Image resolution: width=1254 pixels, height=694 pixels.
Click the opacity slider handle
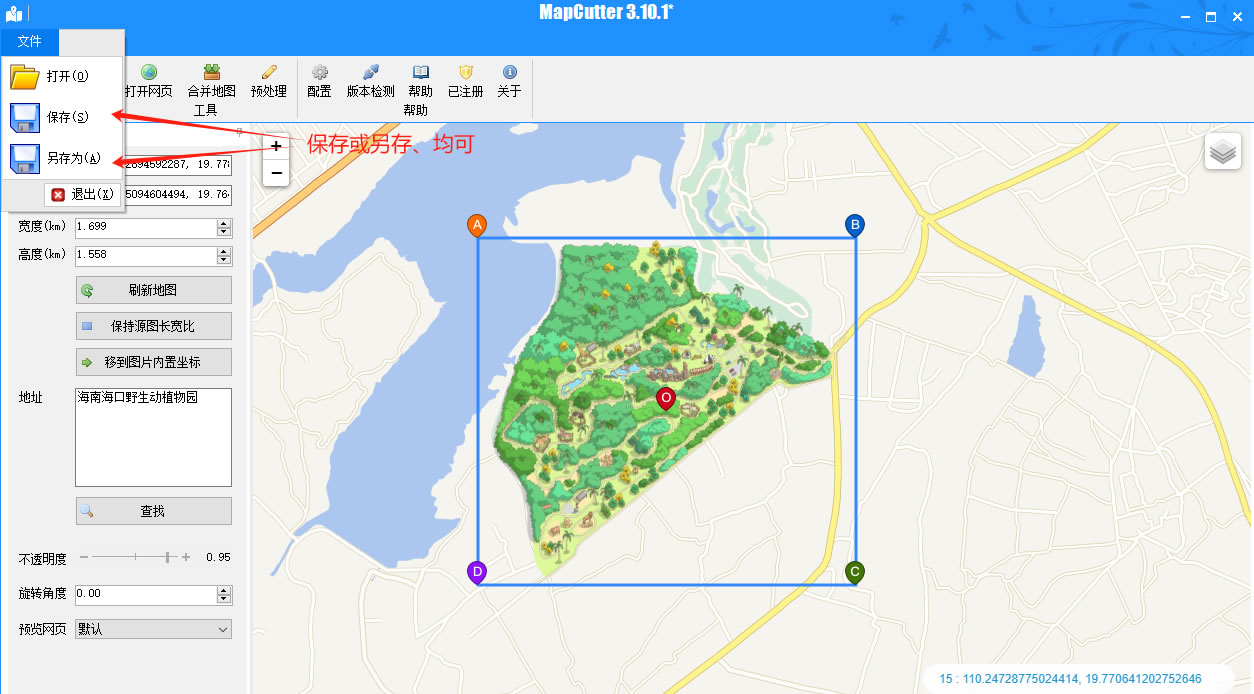167,557
